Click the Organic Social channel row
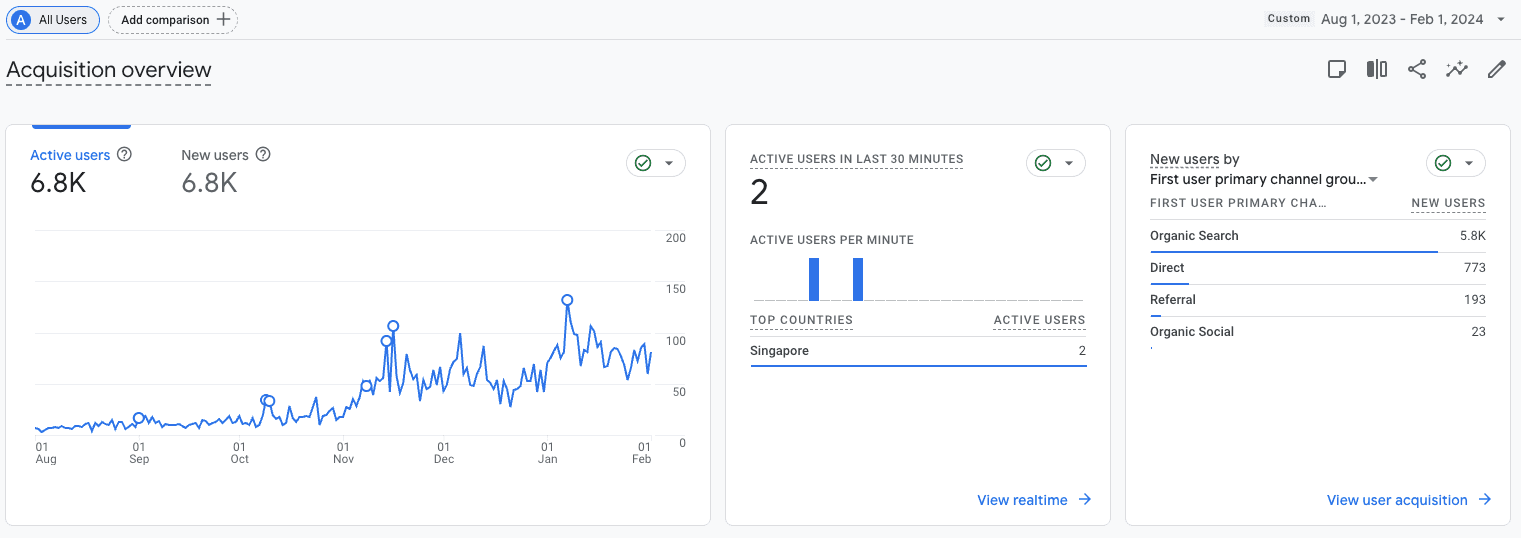 pos(1318,332)
